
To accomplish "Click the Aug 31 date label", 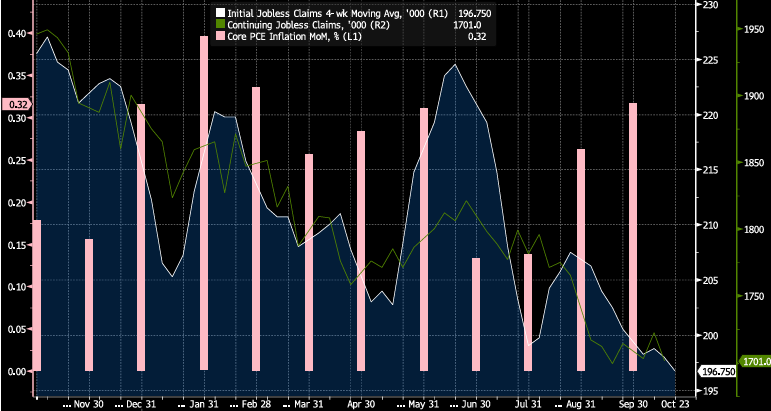I will point(582,404).
